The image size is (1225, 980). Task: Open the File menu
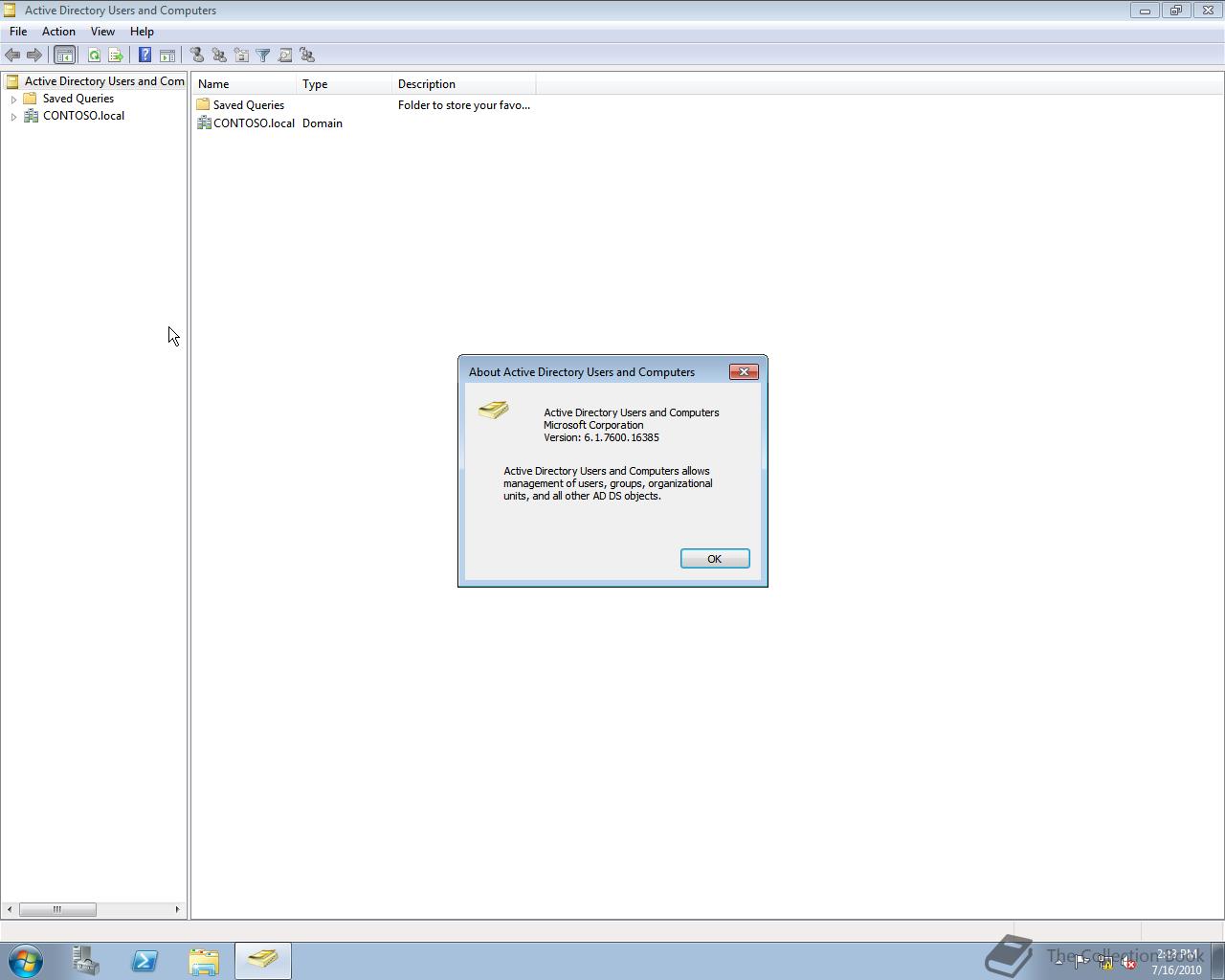point(18,32)
